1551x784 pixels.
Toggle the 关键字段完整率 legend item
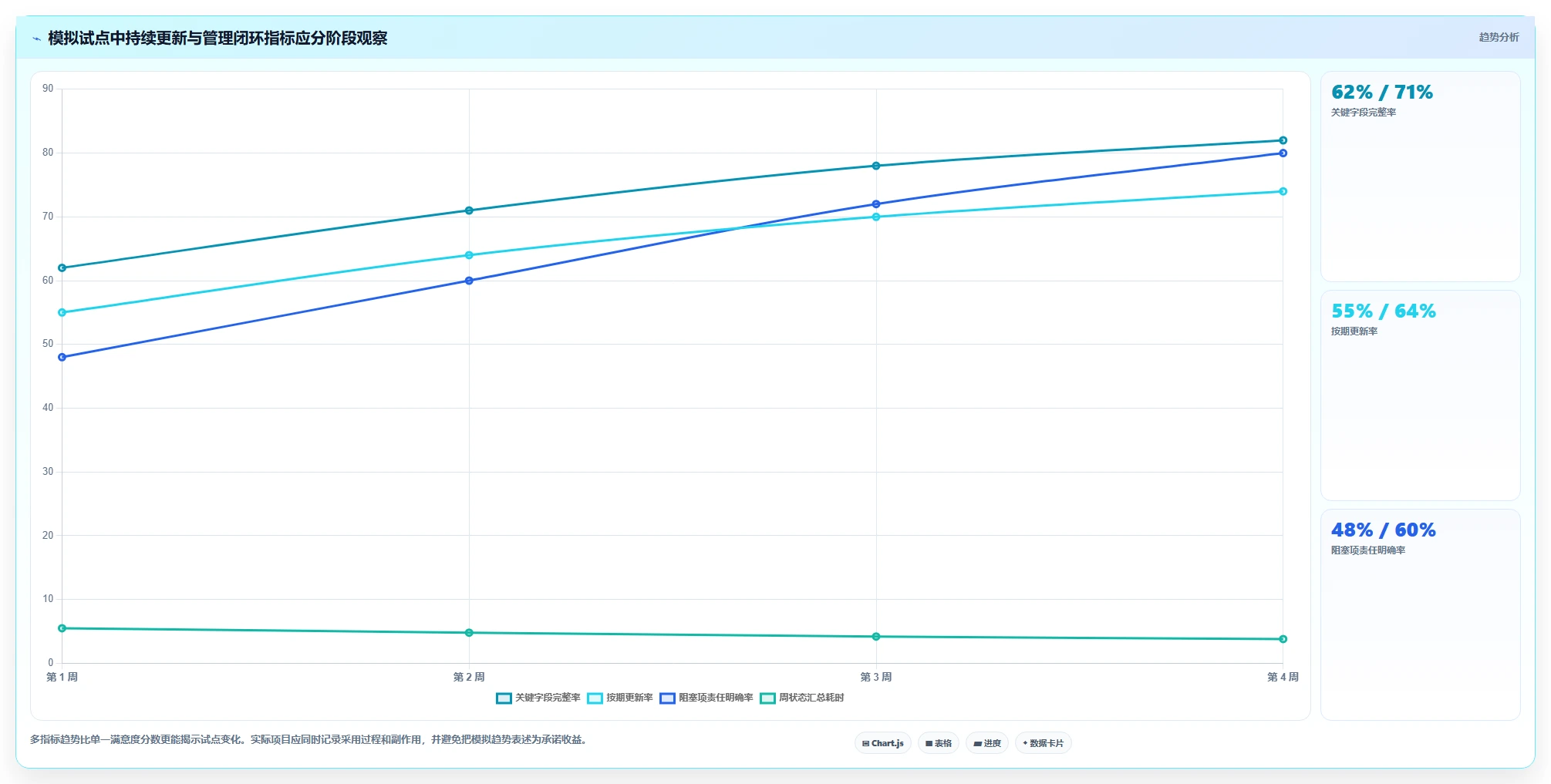pos(538,698)
